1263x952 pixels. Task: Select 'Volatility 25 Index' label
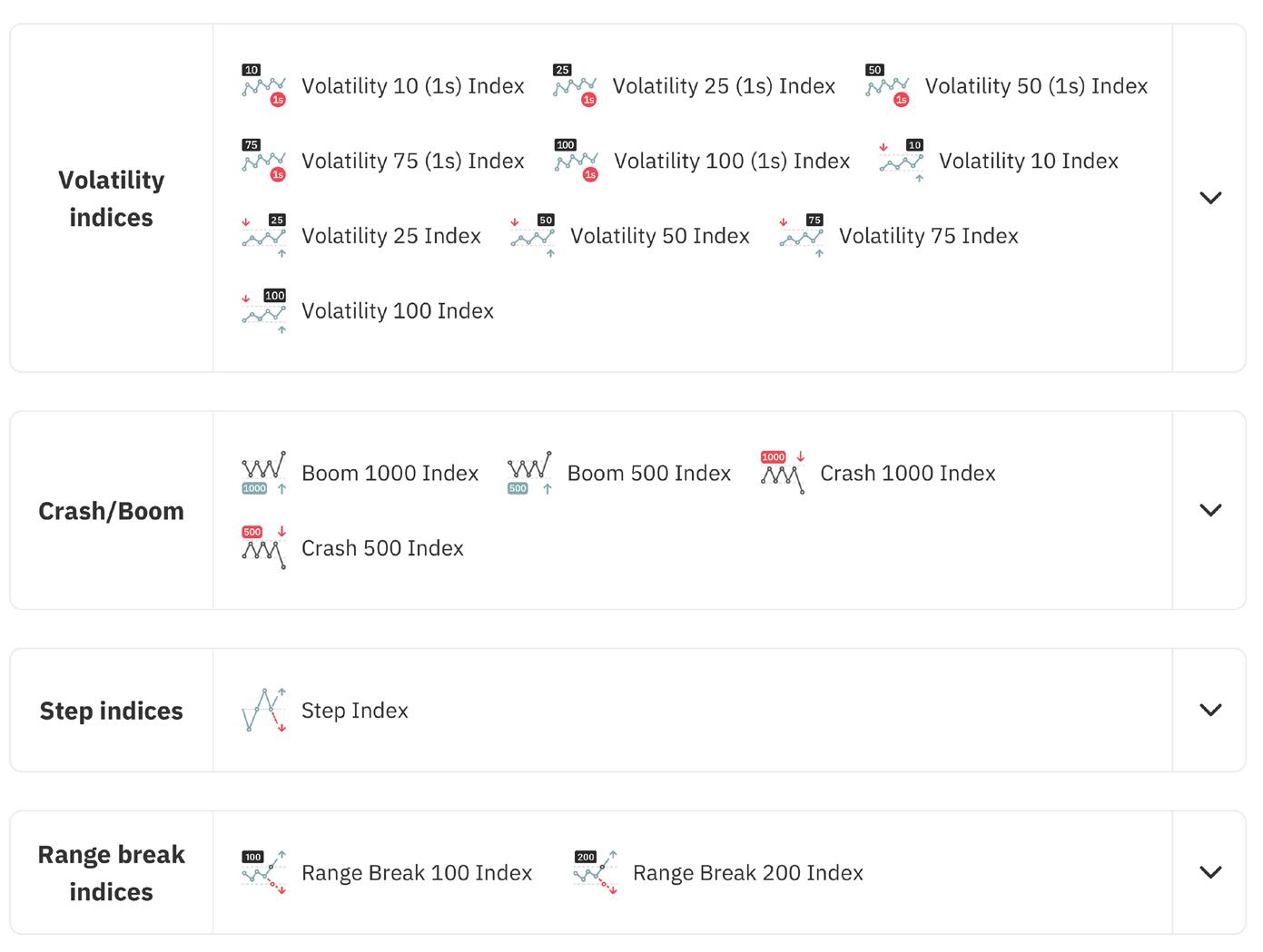pyautogui.click(x=391, y=236)
